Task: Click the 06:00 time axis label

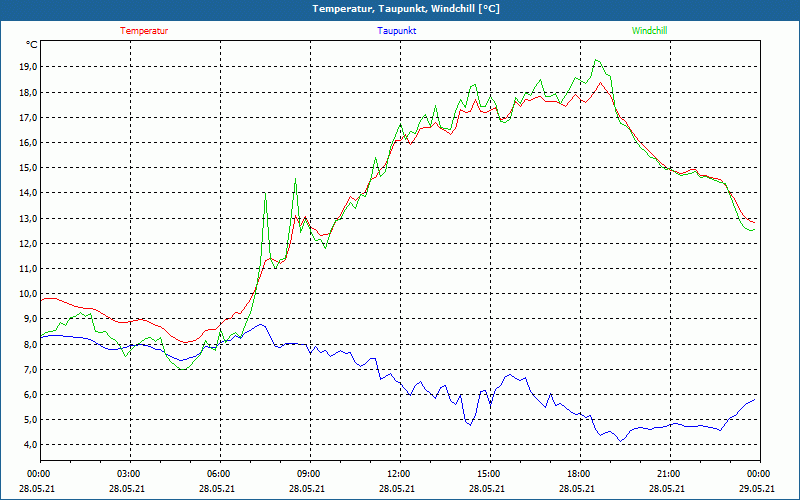Action: click(220, 474)
